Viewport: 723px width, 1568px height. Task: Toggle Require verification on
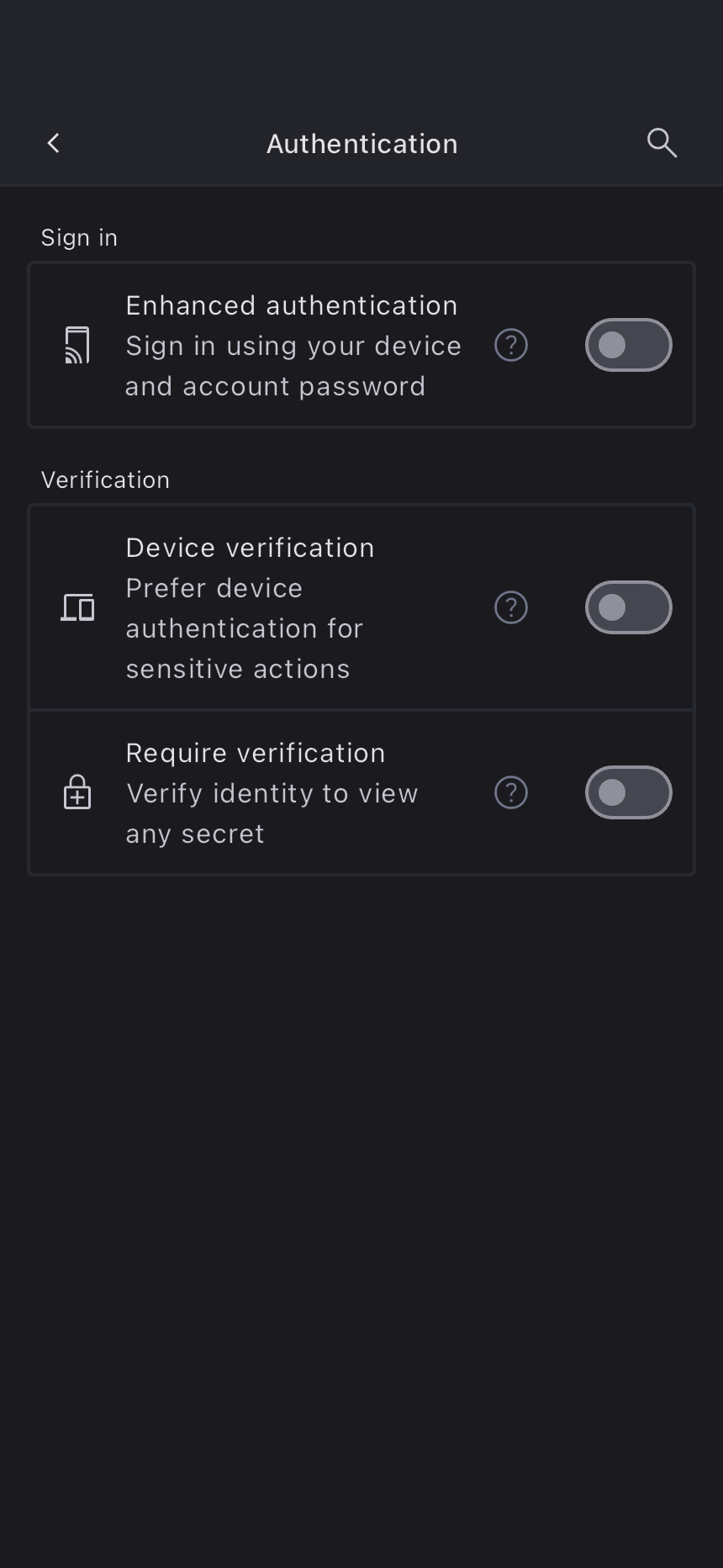click(x=628, y=792)
